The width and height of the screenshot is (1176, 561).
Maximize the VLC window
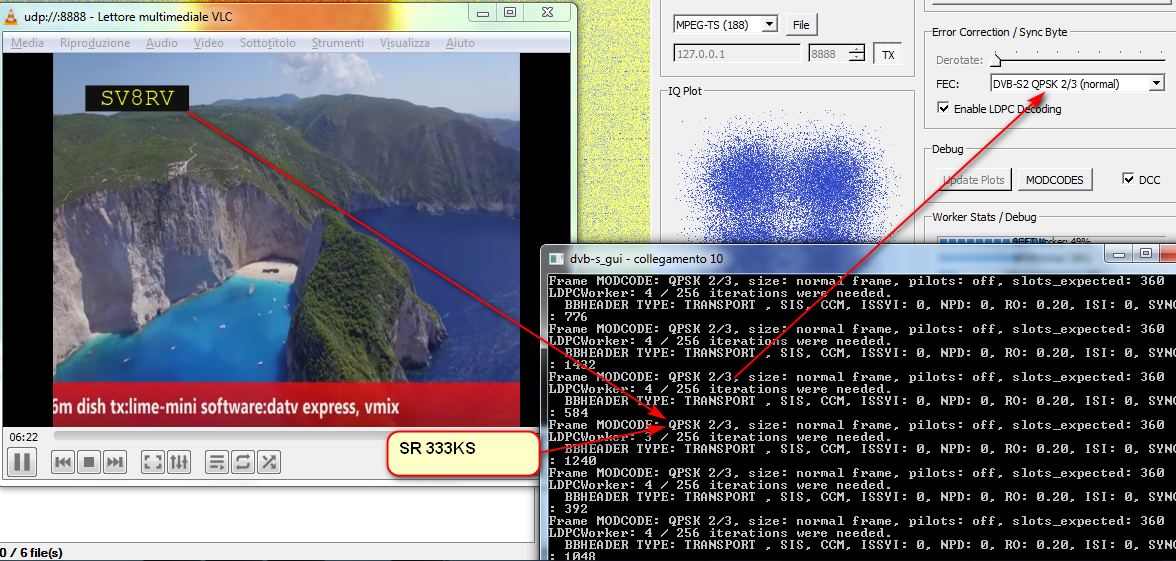click(510, 11)
